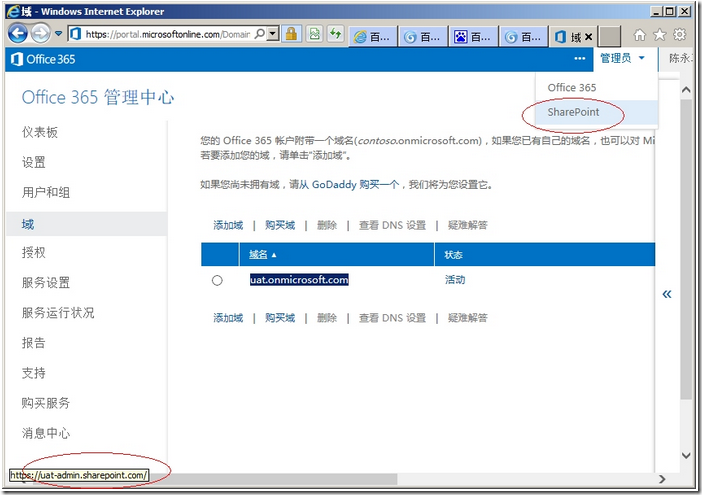
Task: Switch to the second 百... browser tab
Action: coord(424,37)
